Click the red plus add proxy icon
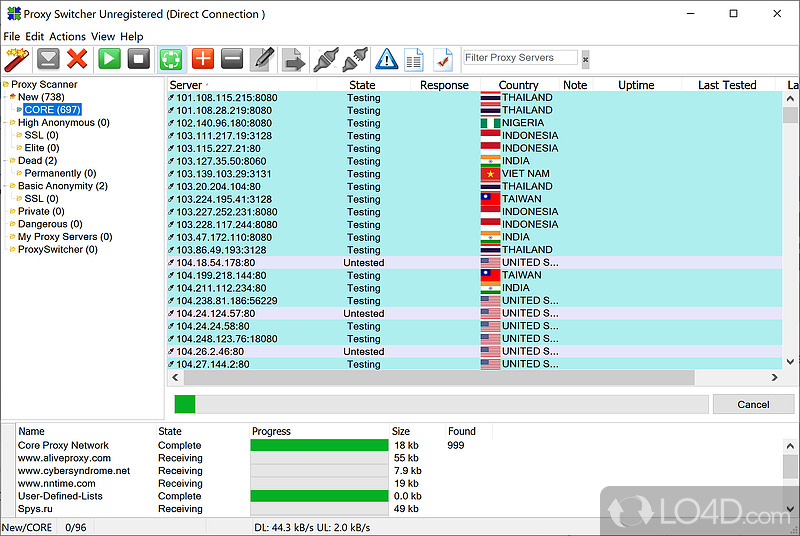This screenshot has width=800, height=536. [x=202, y=59]
